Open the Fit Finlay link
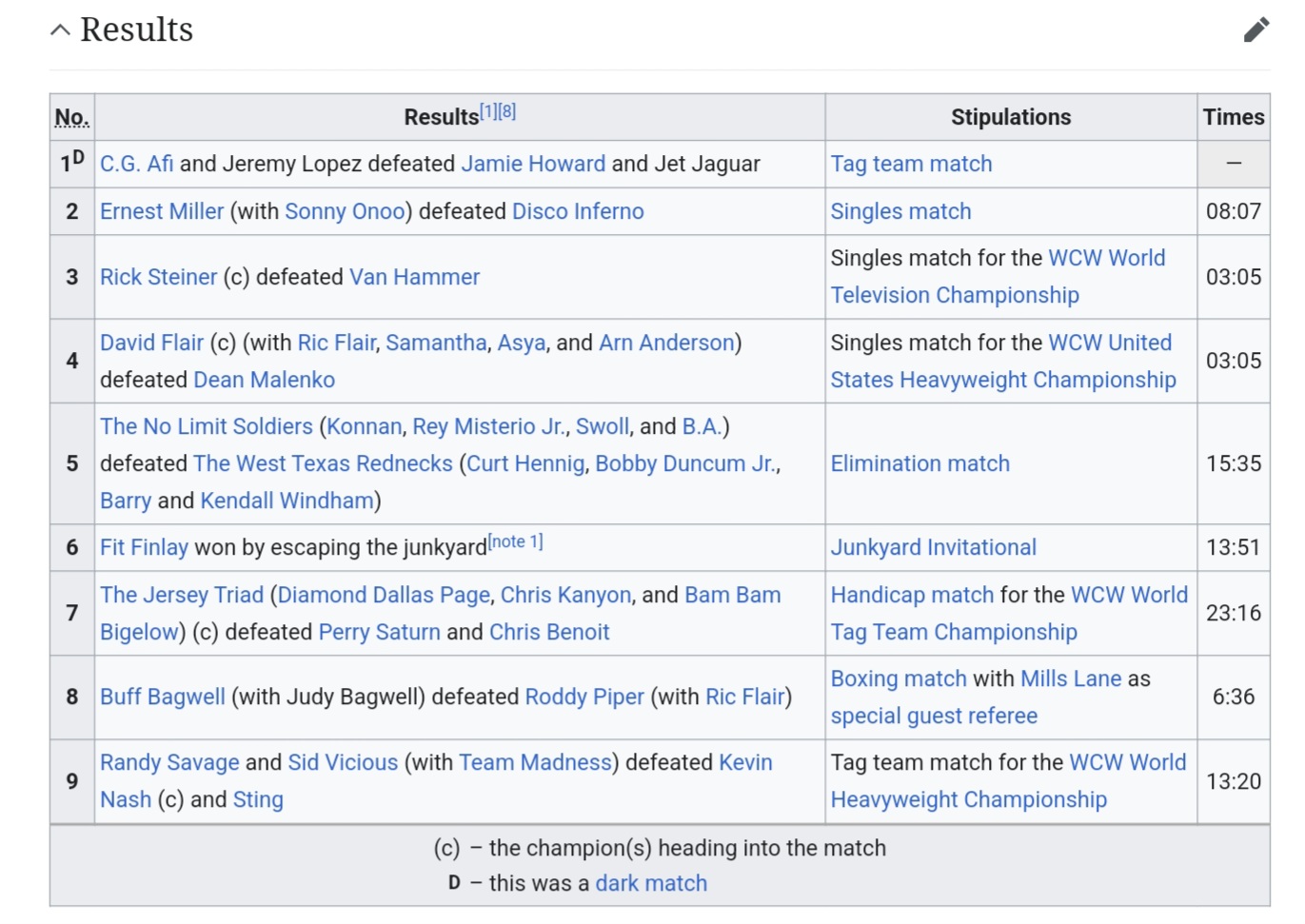The image size is (1305, 924). click(x=144, y=547)
